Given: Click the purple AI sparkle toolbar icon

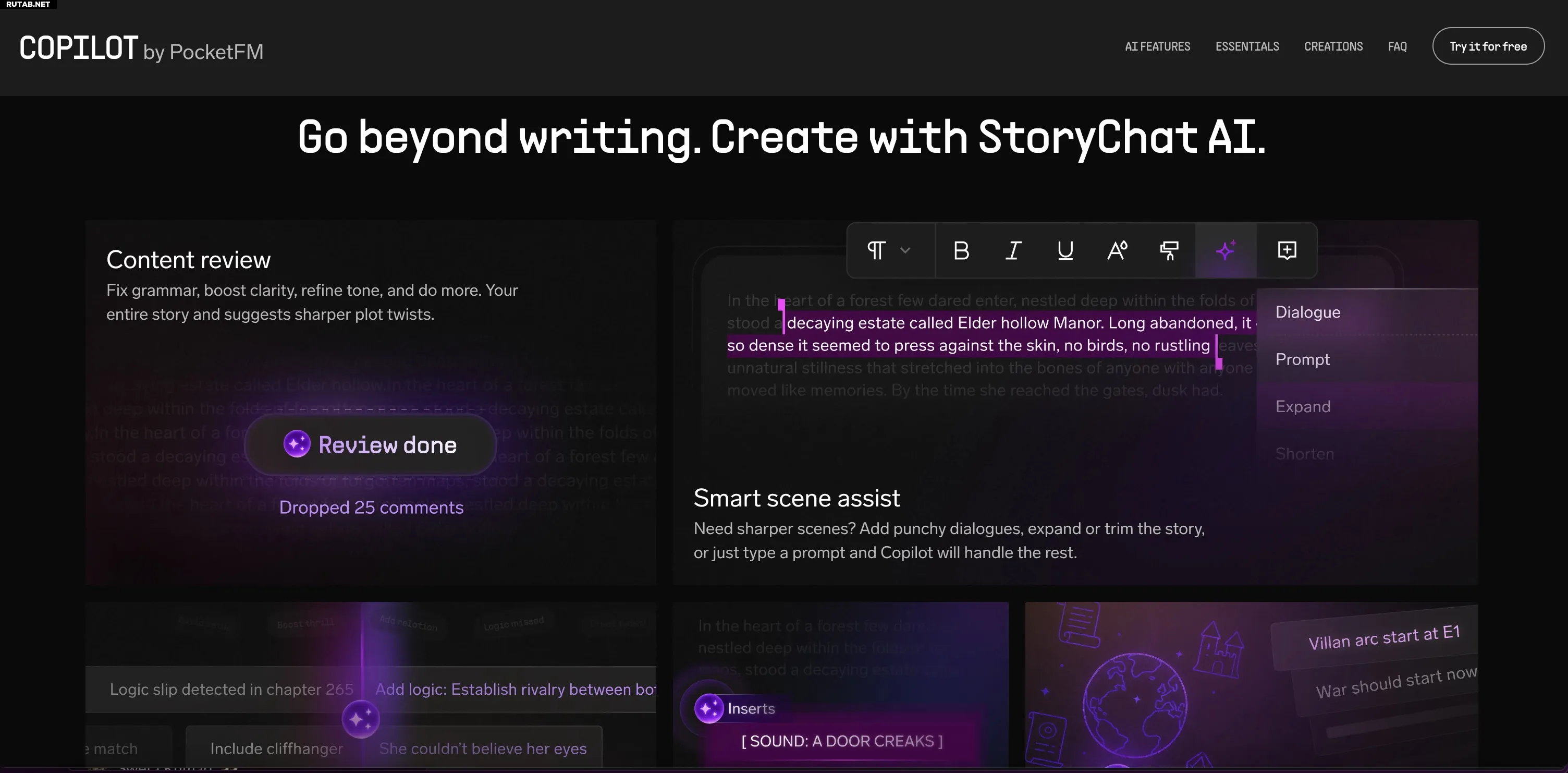Looking at the screenshot, I should (1226, 250).
